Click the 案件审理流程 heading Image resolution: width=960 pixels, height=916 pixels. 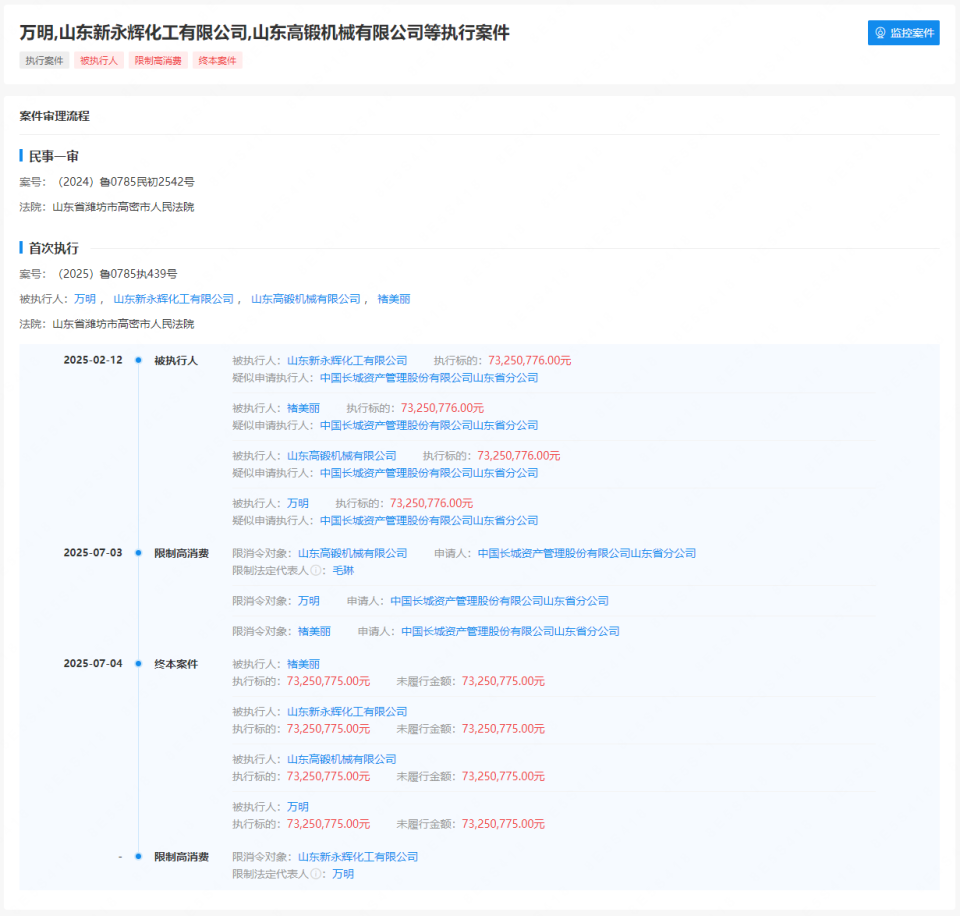pyautogui.click(x=54, y=116)
